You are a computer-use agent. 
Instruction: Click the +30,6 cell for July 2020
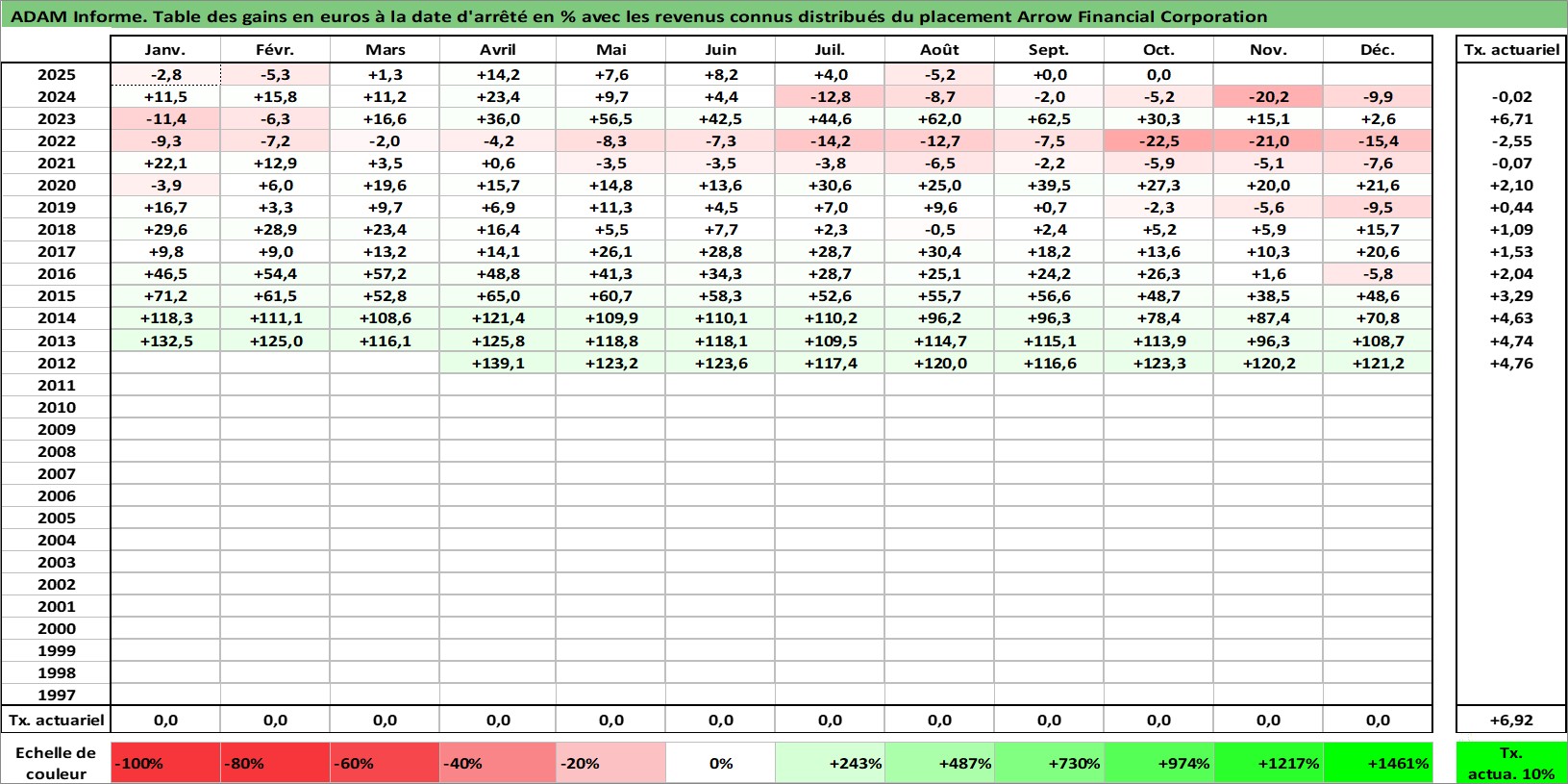click(x=830, y=185)
